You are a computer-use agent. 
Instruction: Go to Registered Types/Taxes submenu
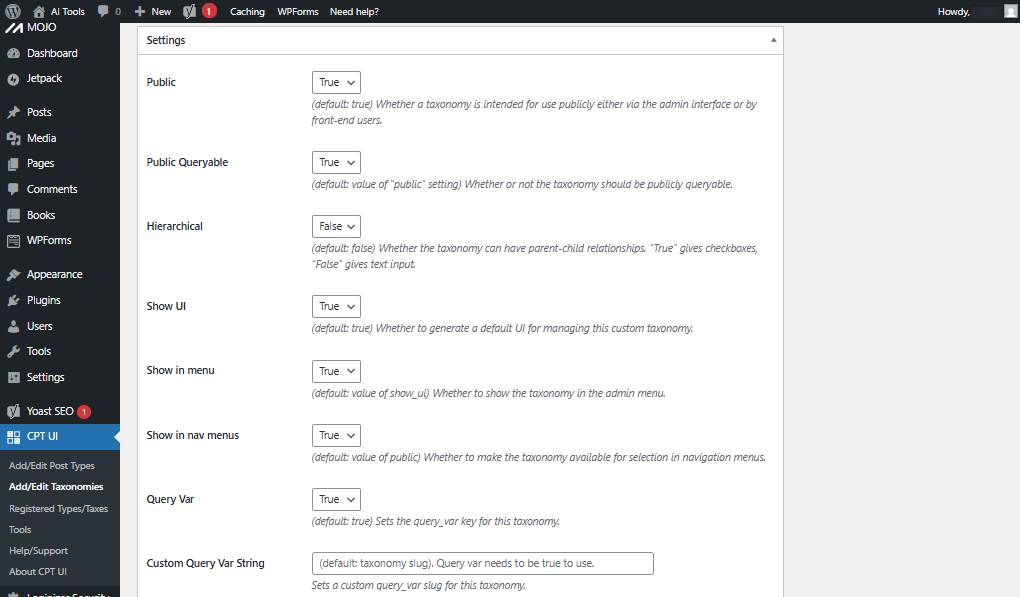(58, 509)
